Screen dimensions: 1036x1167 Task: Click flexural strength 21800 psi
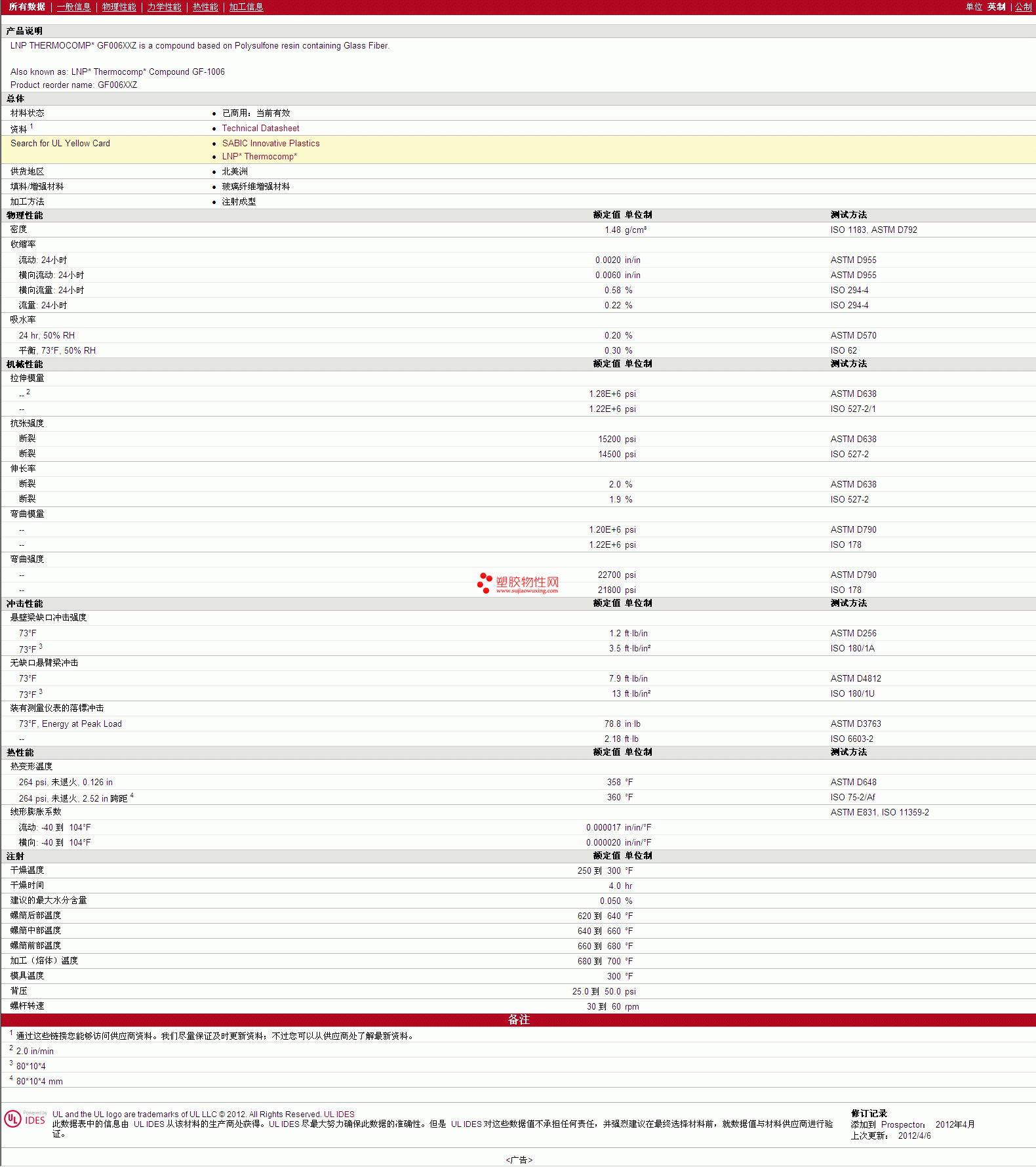[617, 590]
